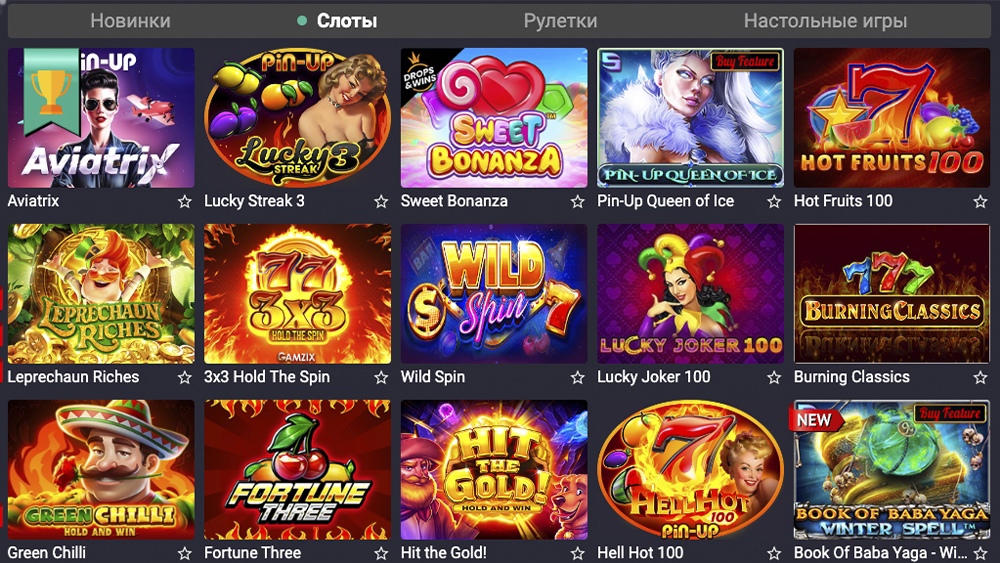This screenshot has height=563, width=1000.
Task: Open the Book Of Baba Yaga thumbnail marked NEW
Action: [892, 469]
